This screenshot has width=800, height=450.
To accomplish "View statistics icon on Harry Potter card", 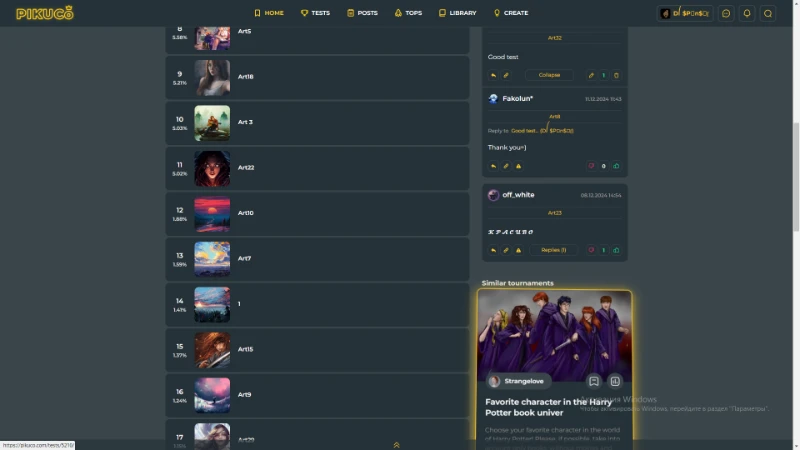I will 615,381.
